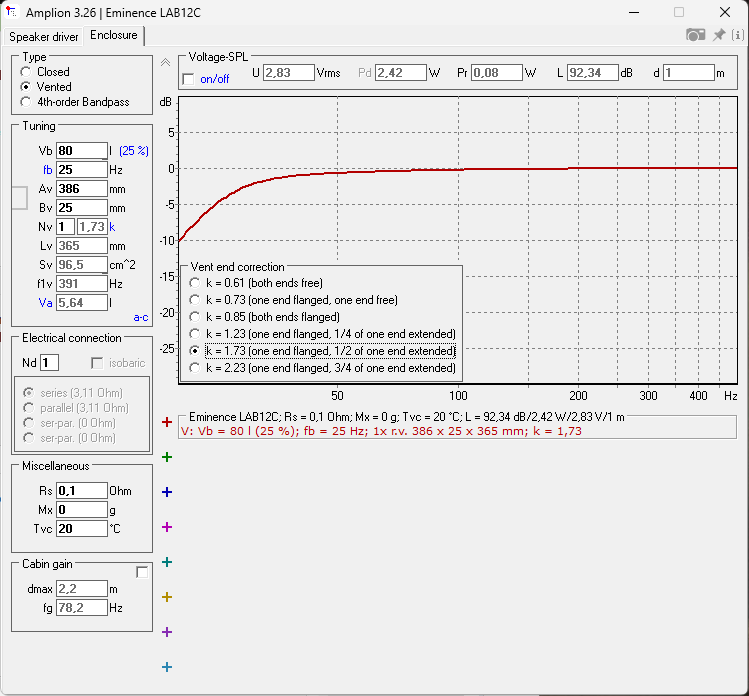Screen dimensions: 749x696
Task: Click the dmax cabin gain field
Action: pyautogui.click(x=82, y=589)
